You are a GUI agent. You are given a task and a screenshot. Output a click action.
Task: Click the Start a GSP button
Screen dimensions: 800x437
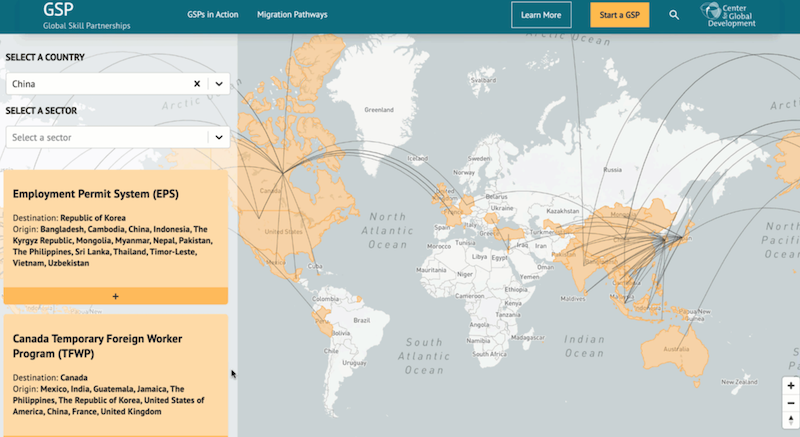pos(619,15)
